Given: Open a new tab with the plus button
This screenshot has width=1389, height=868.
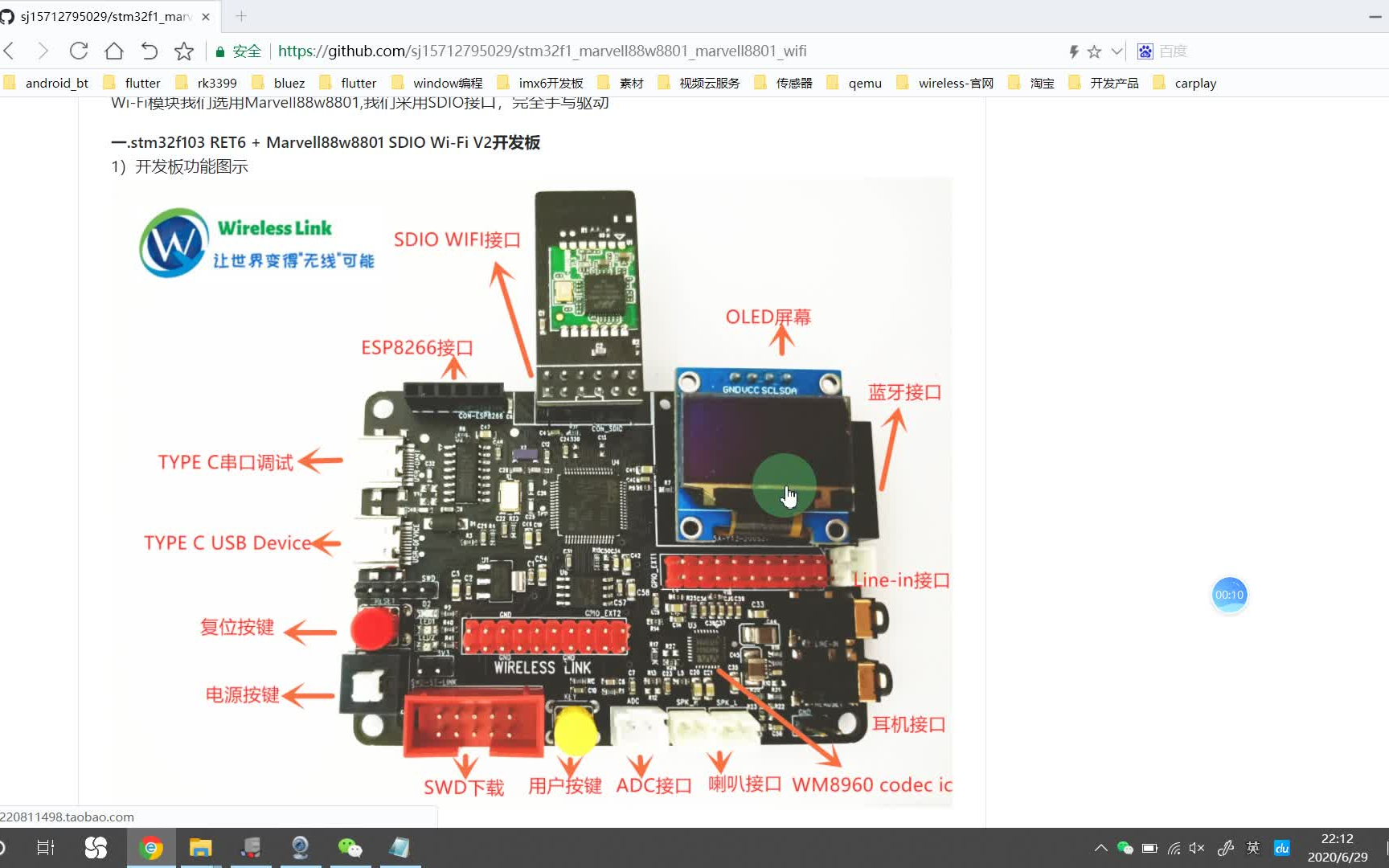Looking at the screenshot, I should pos(241,16).
